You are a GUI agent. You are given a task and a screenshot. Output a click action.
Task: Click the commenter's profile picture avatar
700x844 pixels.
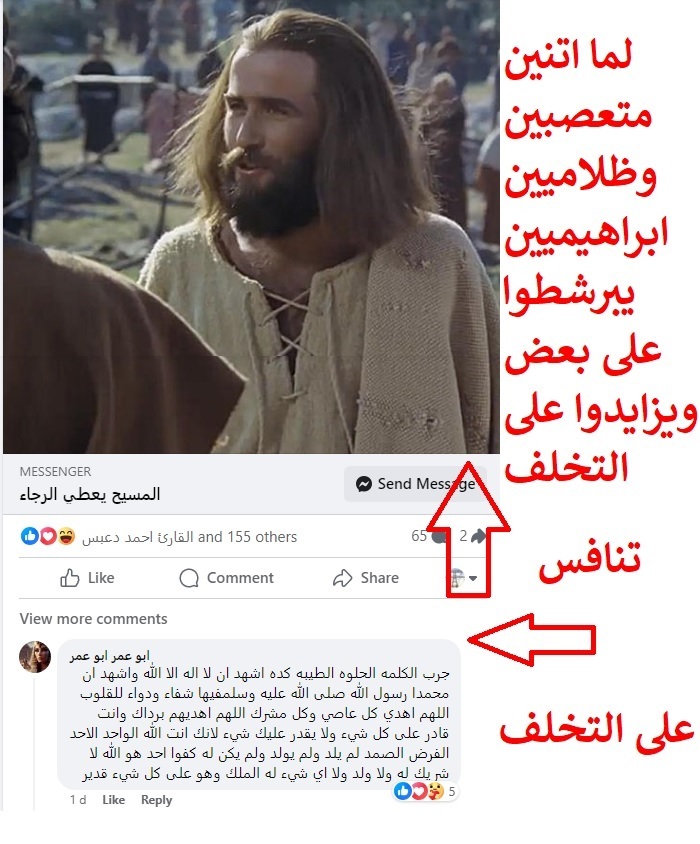tap(35, 657)
